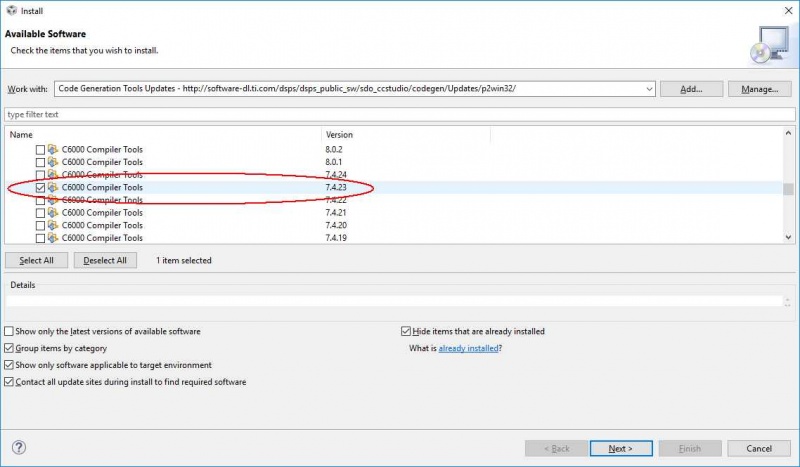Click the Install window title icon

pyautogui.click(x=11, y=11)
